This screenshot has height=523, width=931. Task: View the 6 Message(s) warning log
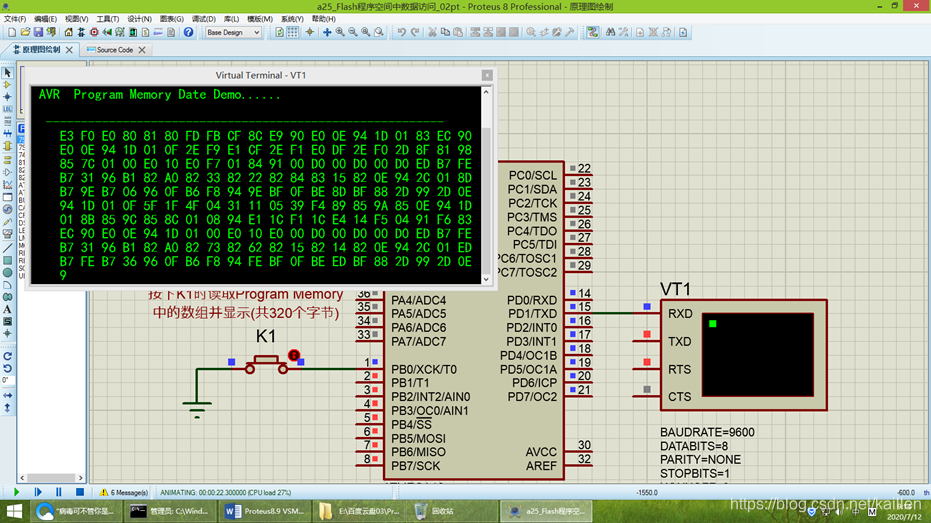[124, 492]
